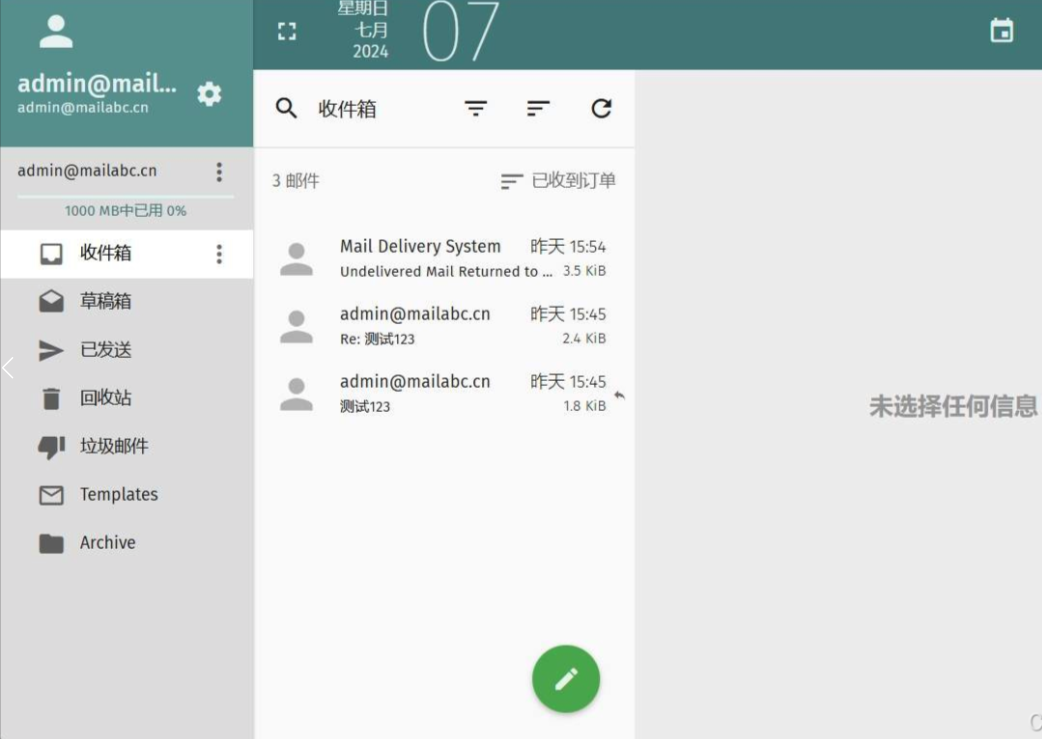Viewport: 1042px width, 739px height.
Task: Open the search magnifier icon
Action: click(286, 109)
